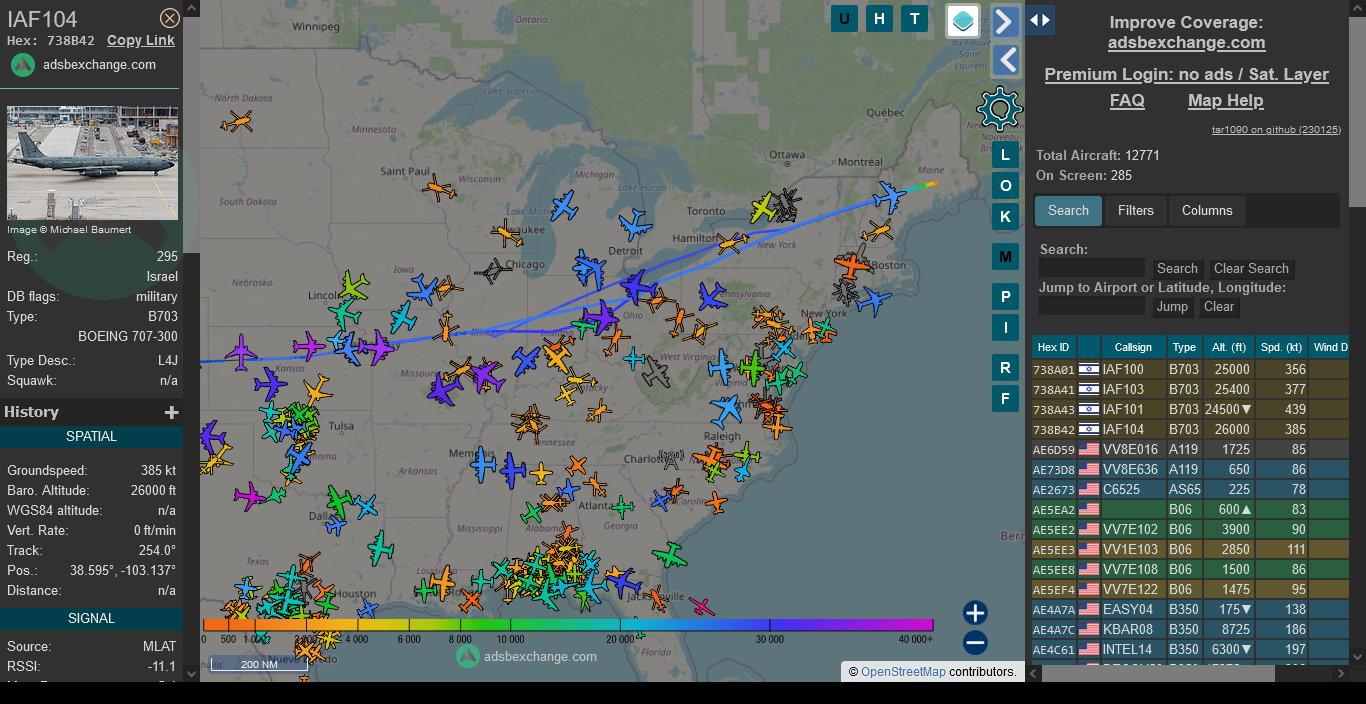Select the blue aircraft icon near Maine
Image resolution: width=1366 pixels, height=704 pixels.
[x=888, y=196]
